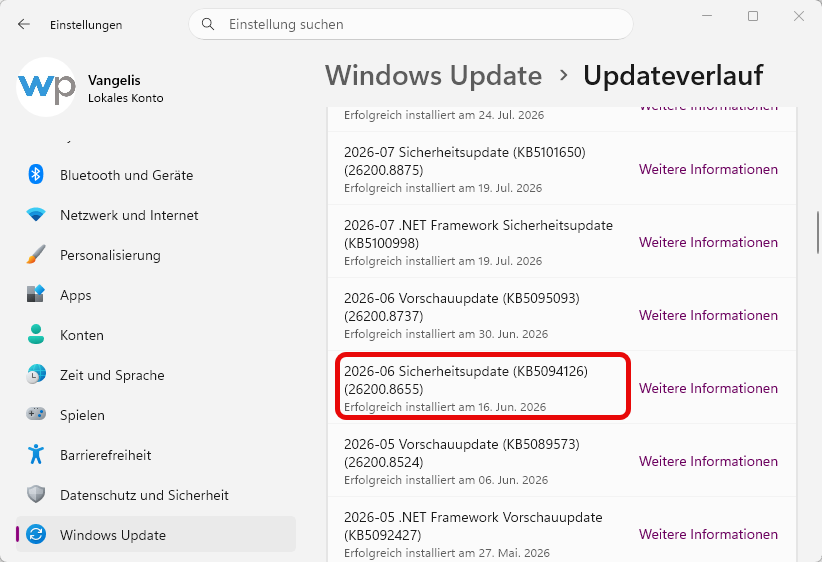The width and height of the screenshot is (822, 562).
Task: Click the WP profile avatar
Action: click(x=46, y=87)
